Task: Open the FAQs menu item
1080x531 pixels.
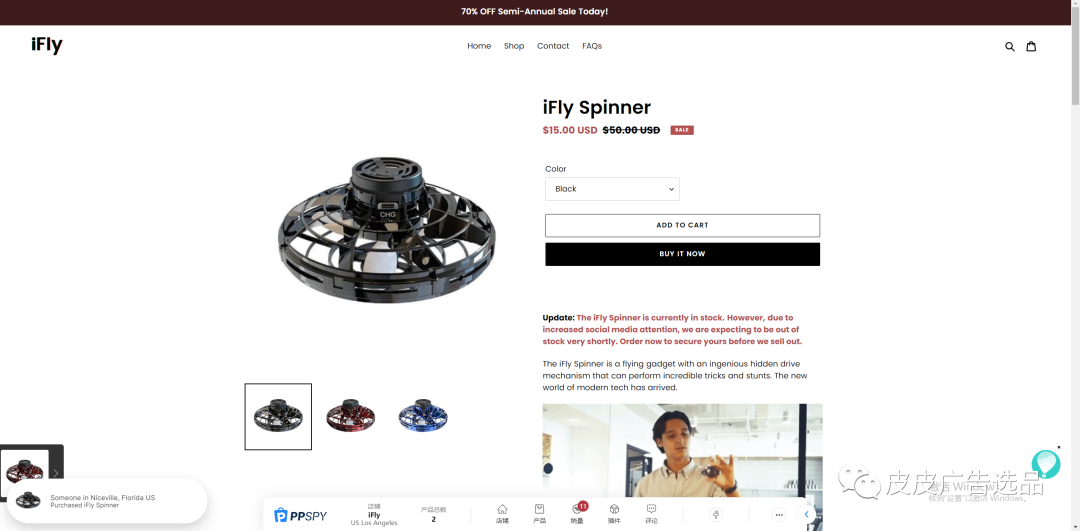Action: [x=592, y=46]
